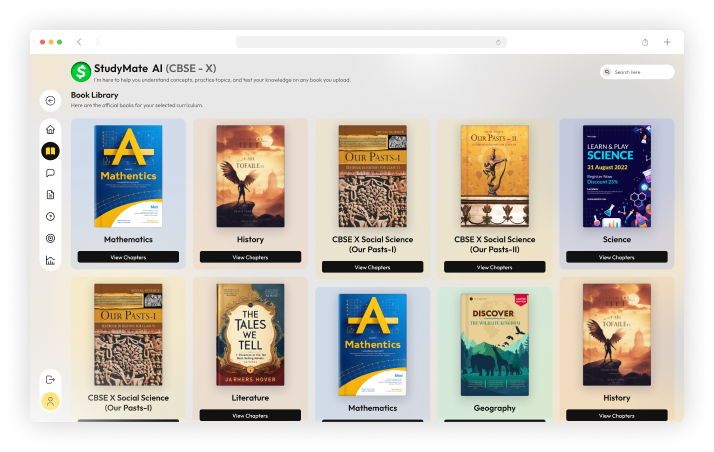Open the yellow user profile avatar
This screenshot has height=452, width=714.
pyautogui.click(x=51, y=401)
